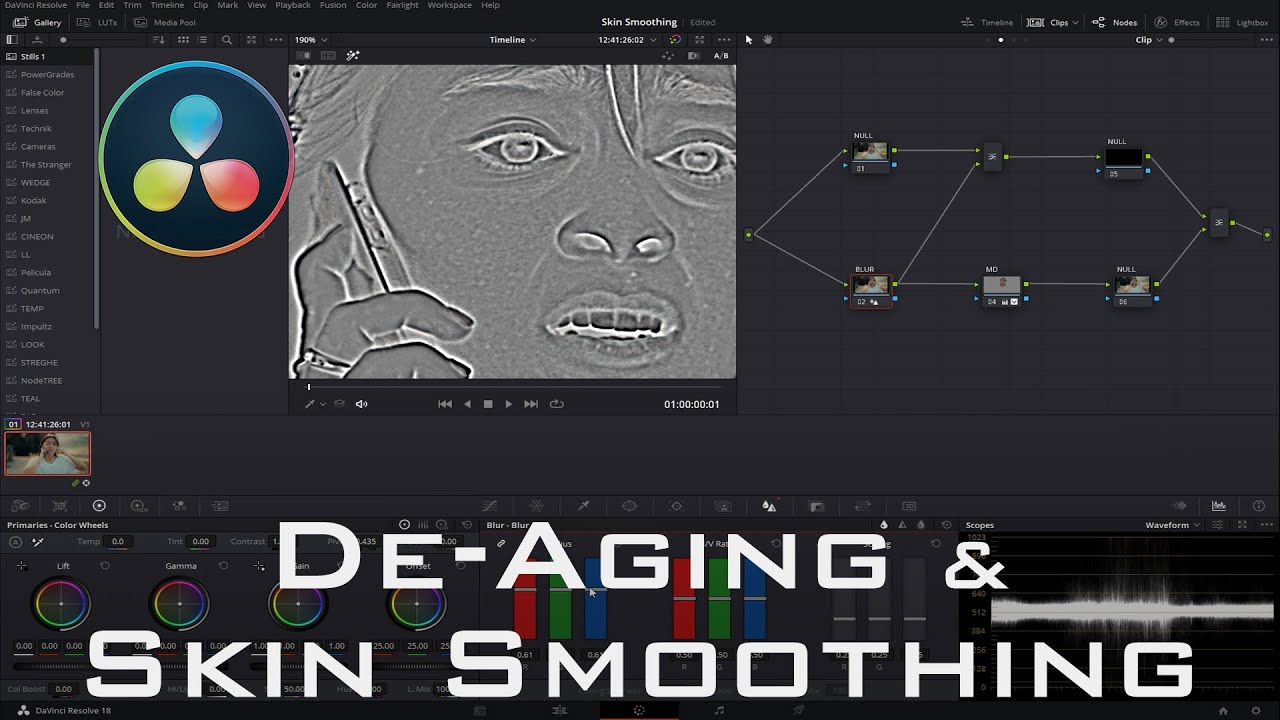Toggle loop playback in viewer

pos(557,404)
